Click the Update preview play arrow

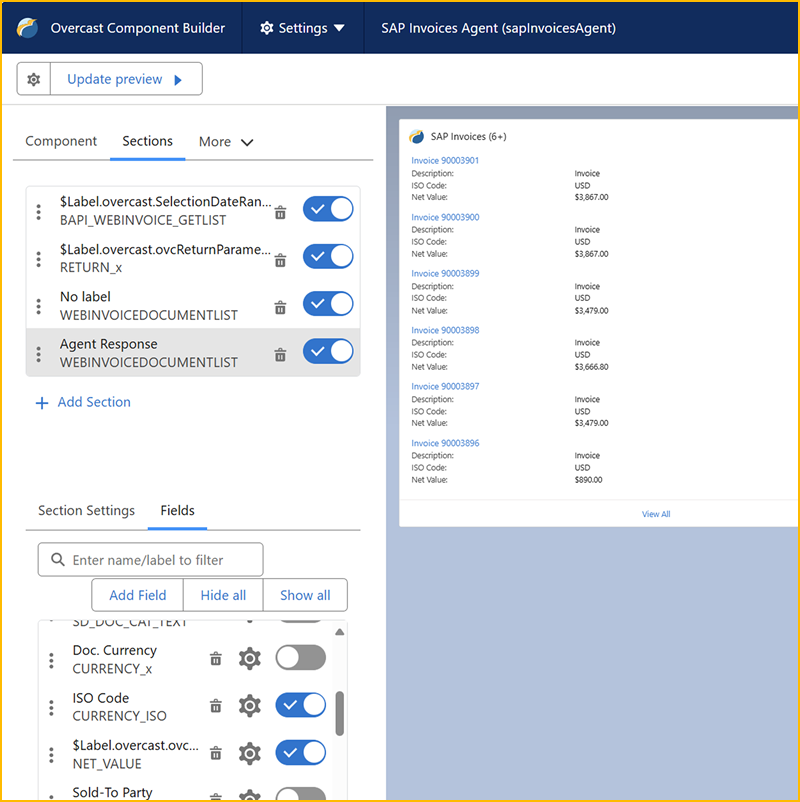(178, 80)
